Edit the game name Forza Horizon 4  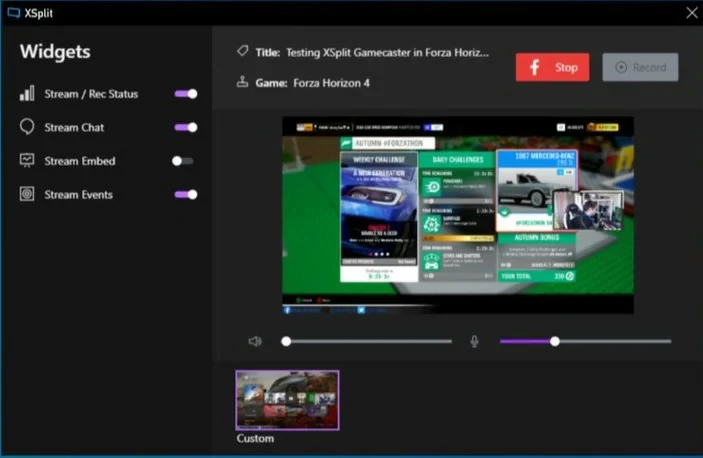click(x=331, y=83)
